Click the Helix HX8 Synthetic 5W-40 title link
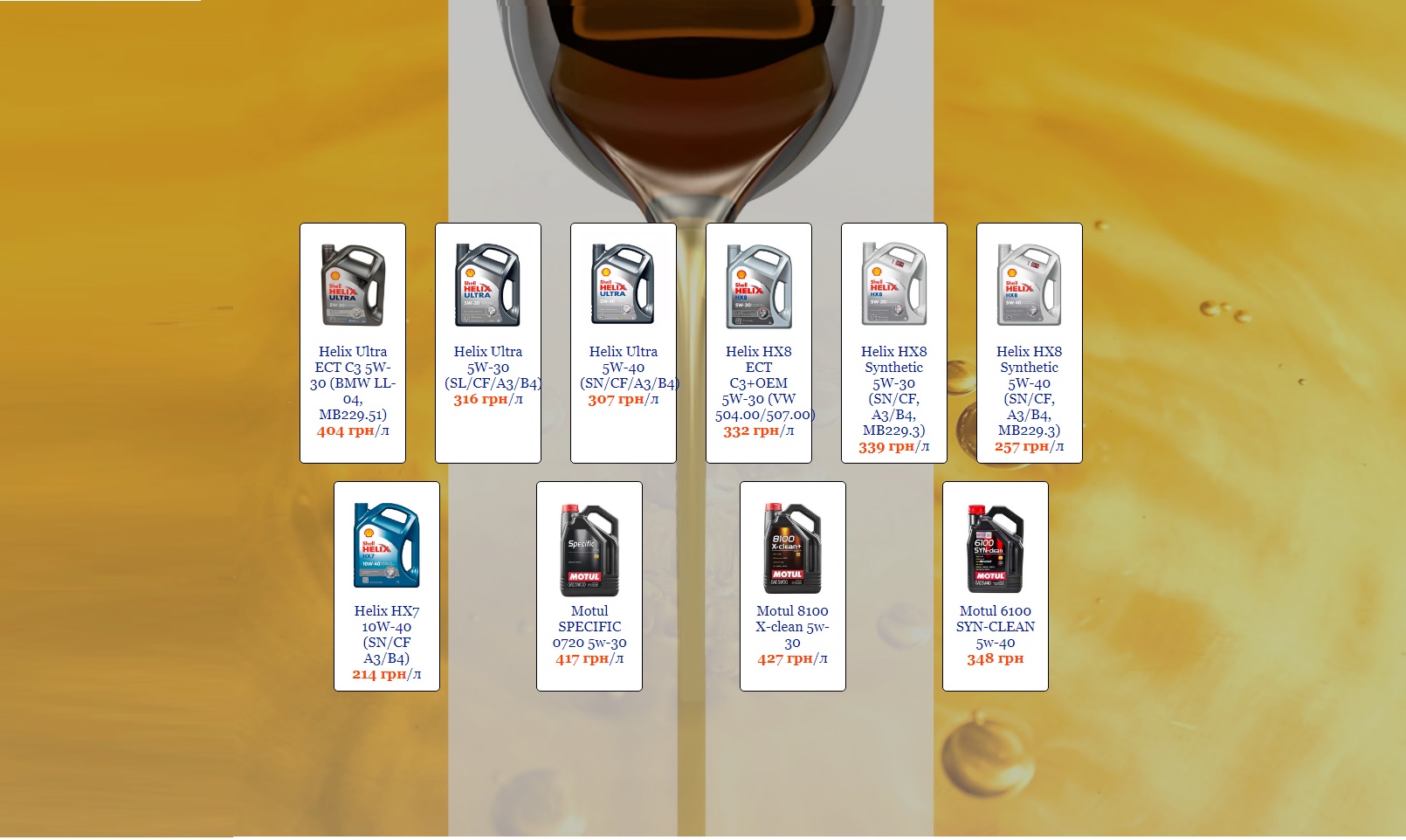This screenshot has width=1406, height=840. coord(1030,391)
